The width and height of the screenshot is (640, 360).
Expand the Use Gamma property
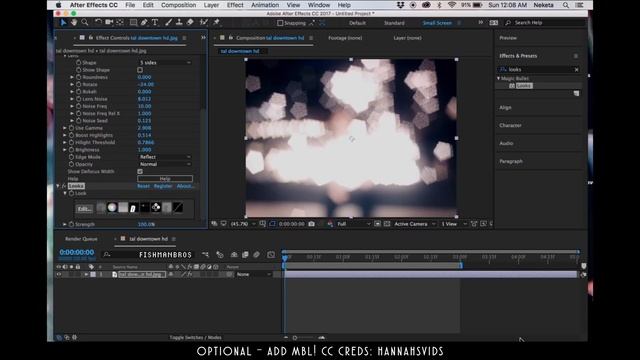pos(64,128)
